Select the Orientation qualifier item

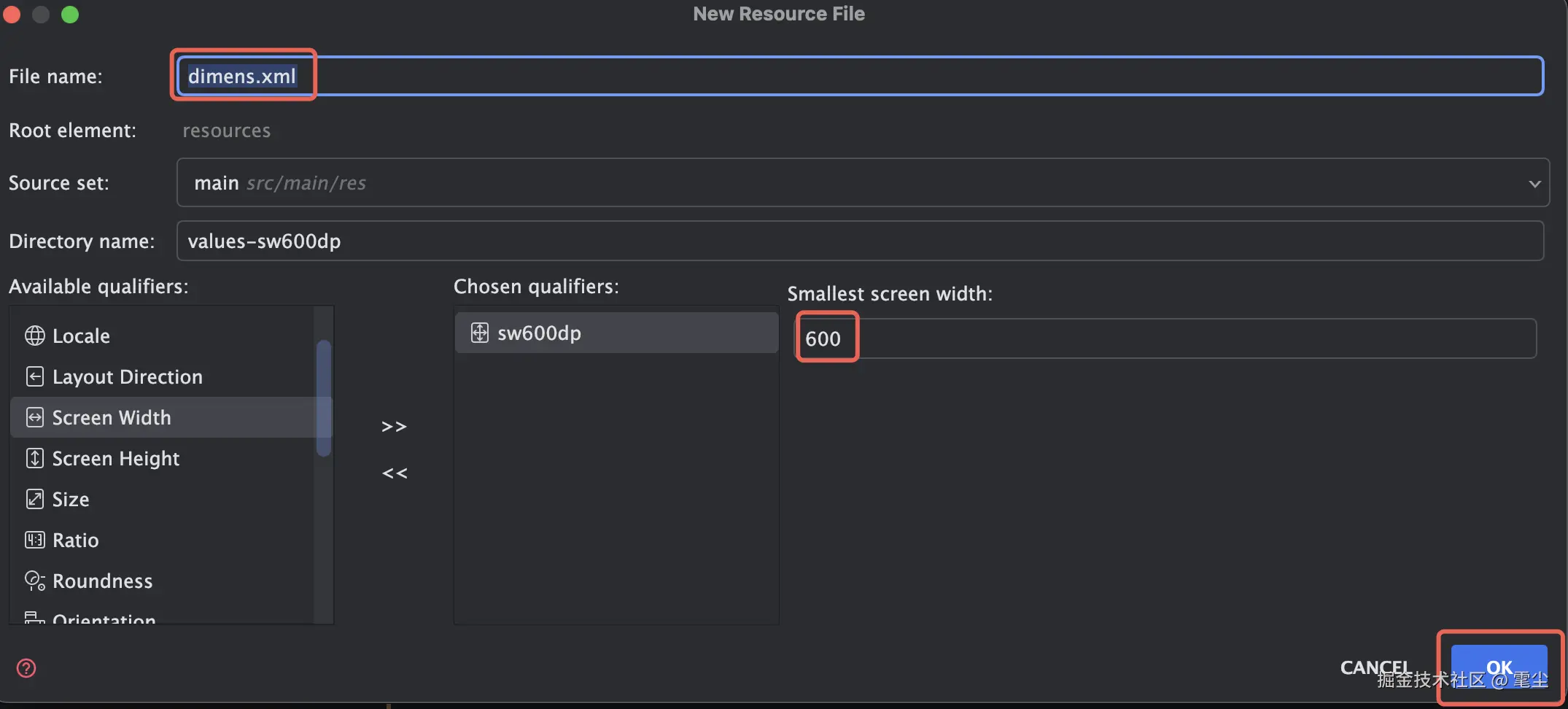point(104,619)
